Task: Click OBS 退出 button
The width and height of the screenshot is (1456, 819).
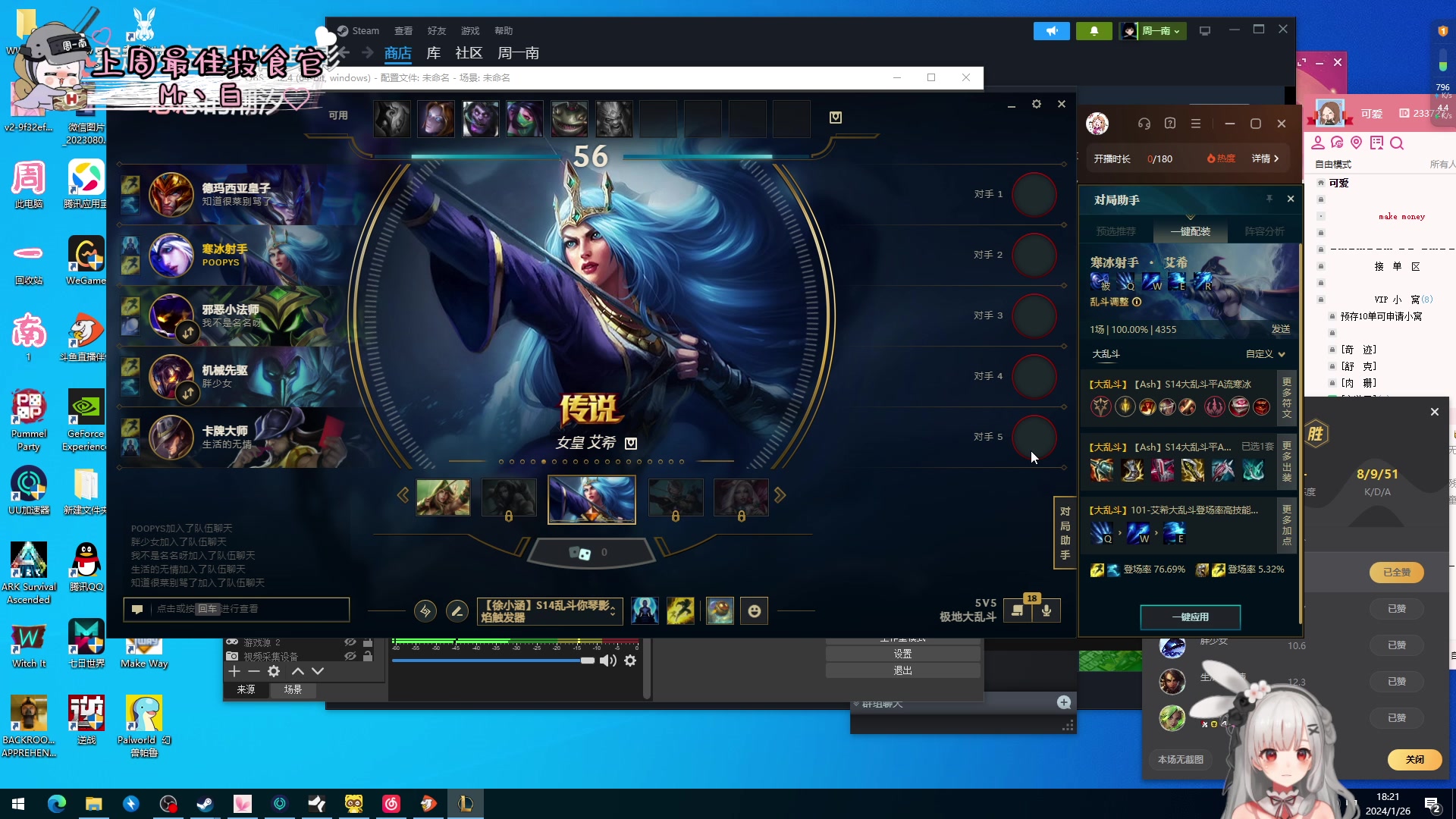Action: click(x=902, y=670)
